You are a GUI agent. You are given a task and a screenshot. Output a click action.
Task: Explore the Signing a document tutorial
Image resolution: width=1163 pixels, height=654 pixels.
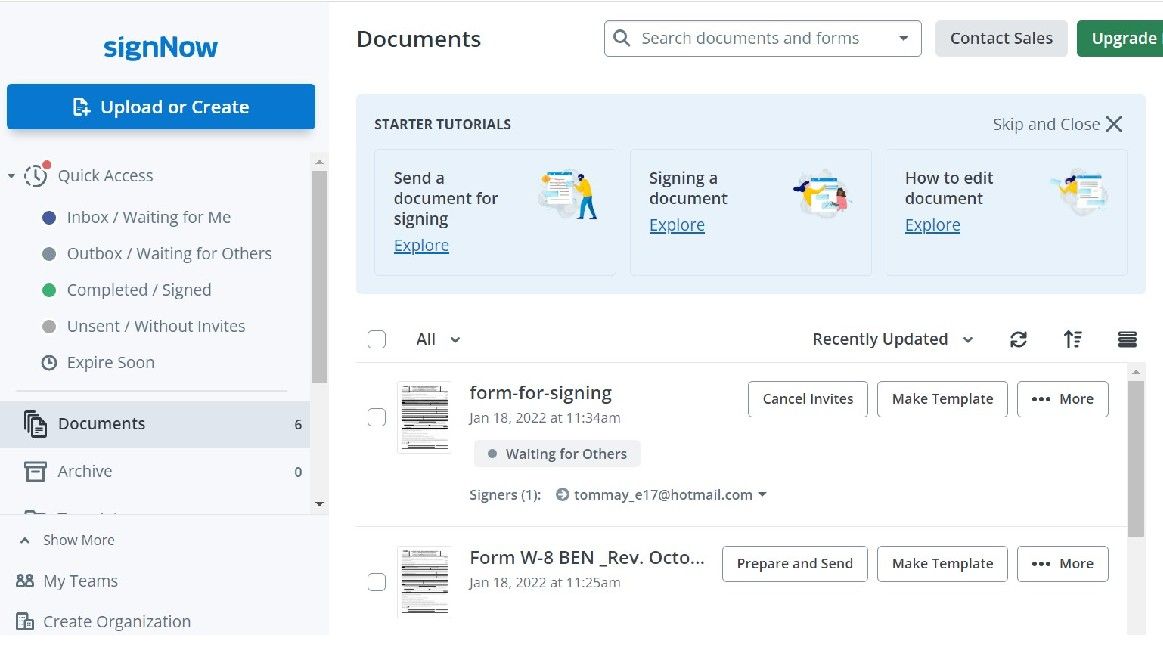[677, 224]
